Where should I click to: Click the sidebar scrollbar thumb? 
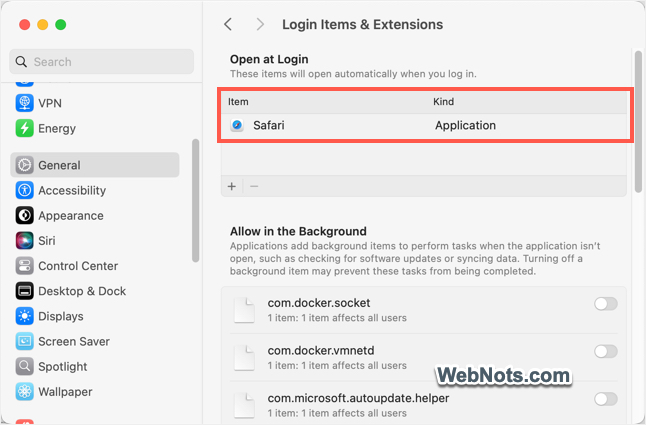[195, 201]
